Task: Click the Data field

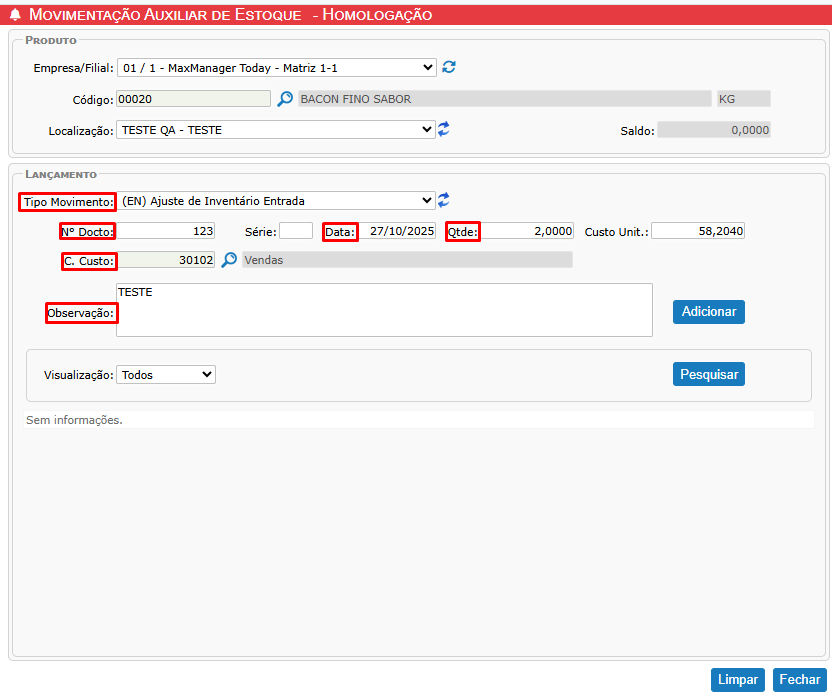Action: click(397, 231)
